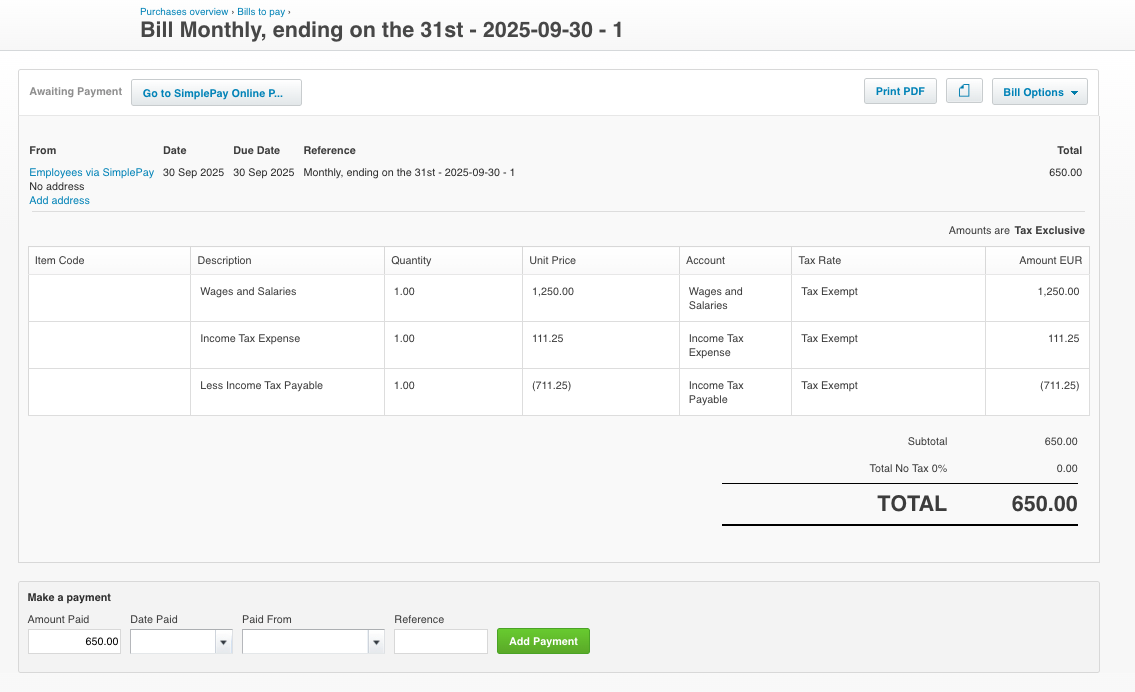The height and width of the screenshot is (692, 1135).
Task: Click inside the Amount Paid field
Action: pos(74,641)
